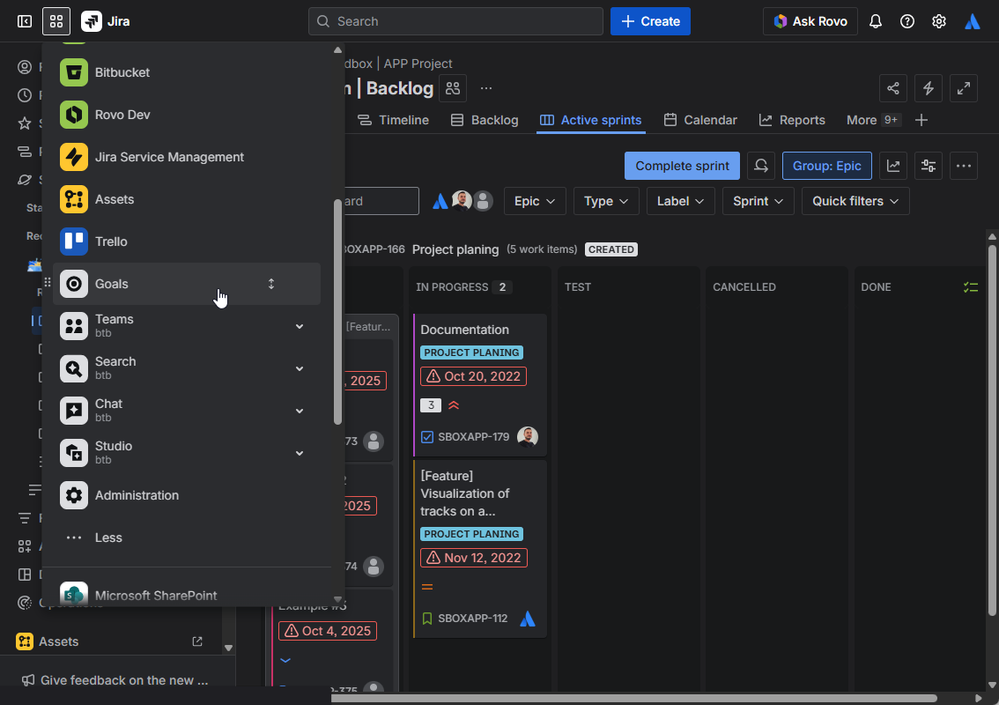Open Rovo Dev app
Viewport: 999px width, 705px height.
186,115
